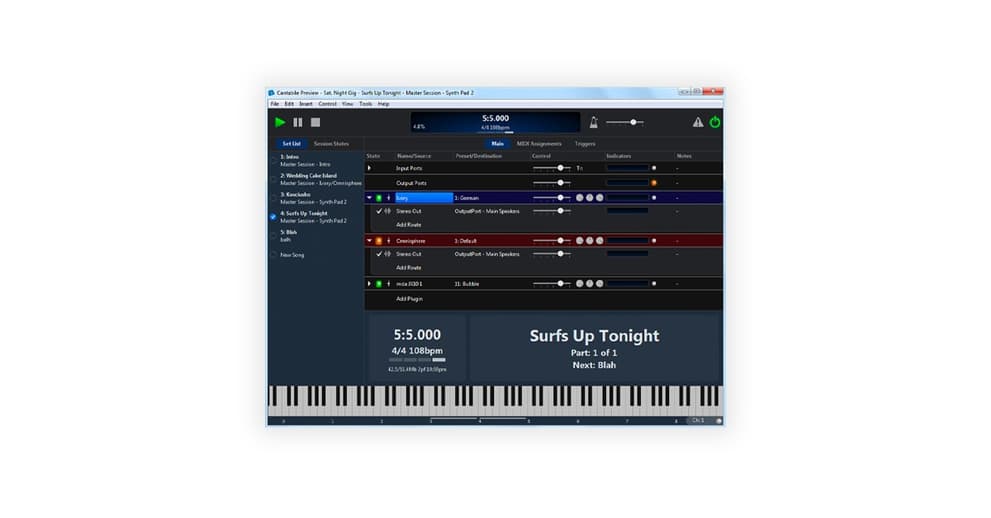Click the Output Ports orange indicator
This screenshot has width=991, height=518.
(654, 183)
